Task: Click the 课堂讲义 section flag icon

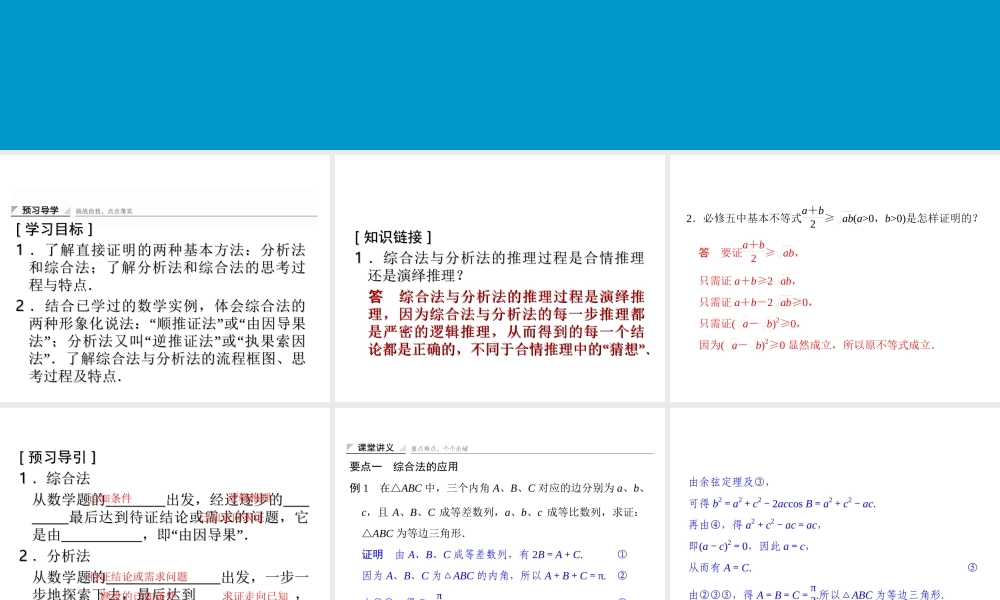Action: (350, 448)
